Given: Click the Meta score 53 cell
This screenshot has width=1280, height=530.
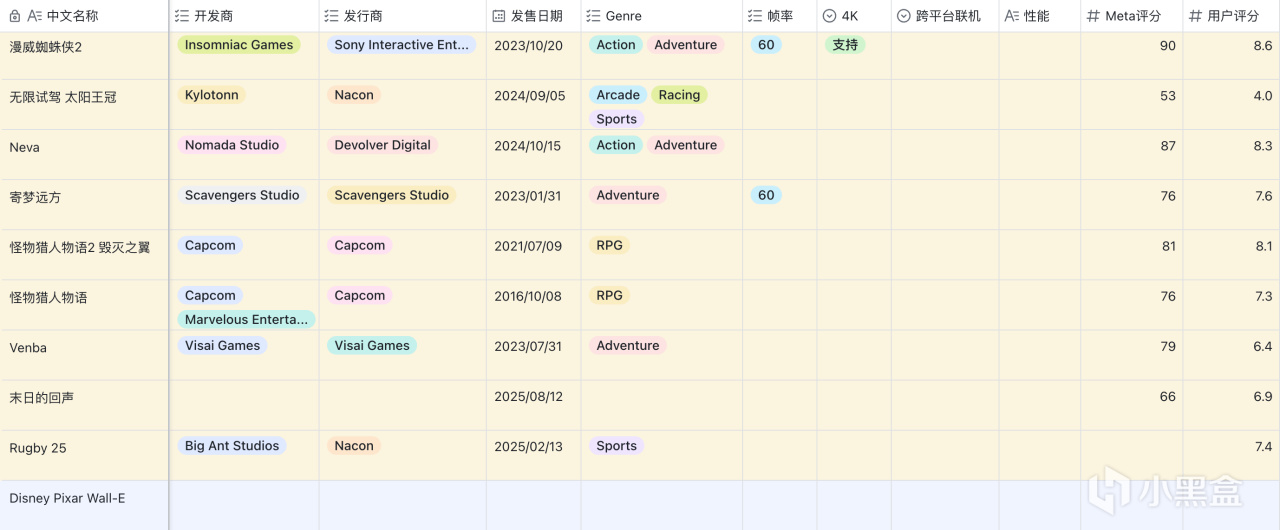Looking at the screenshot, I should click(x=1132, y=104).
